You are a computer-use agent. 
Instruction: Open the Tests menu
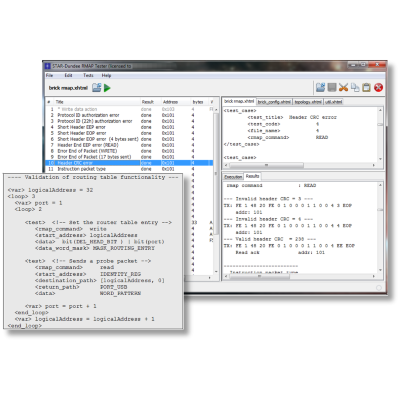tap(88, 75)
